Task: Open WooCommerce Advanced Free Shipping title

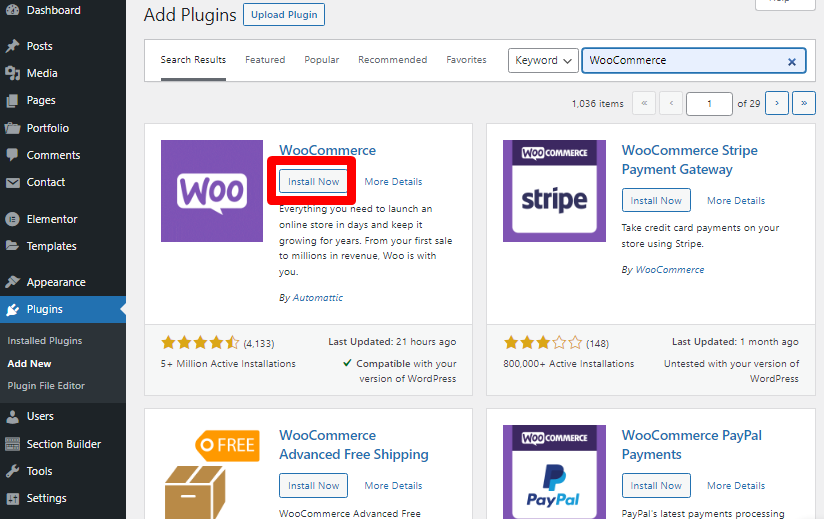Action: (354, 445)
